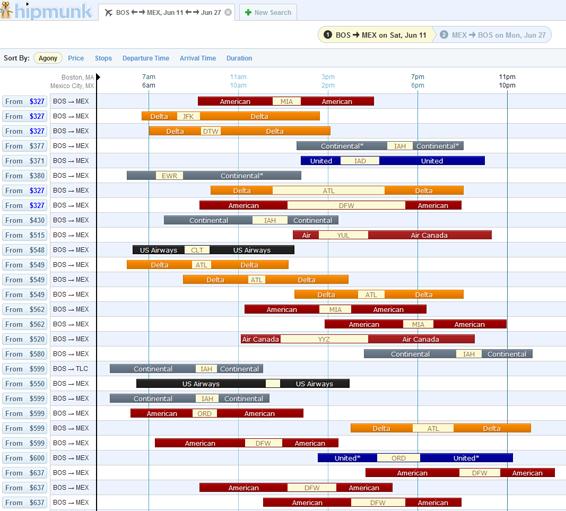Sort results by Departure Time
566x511 pixels.
145,58
